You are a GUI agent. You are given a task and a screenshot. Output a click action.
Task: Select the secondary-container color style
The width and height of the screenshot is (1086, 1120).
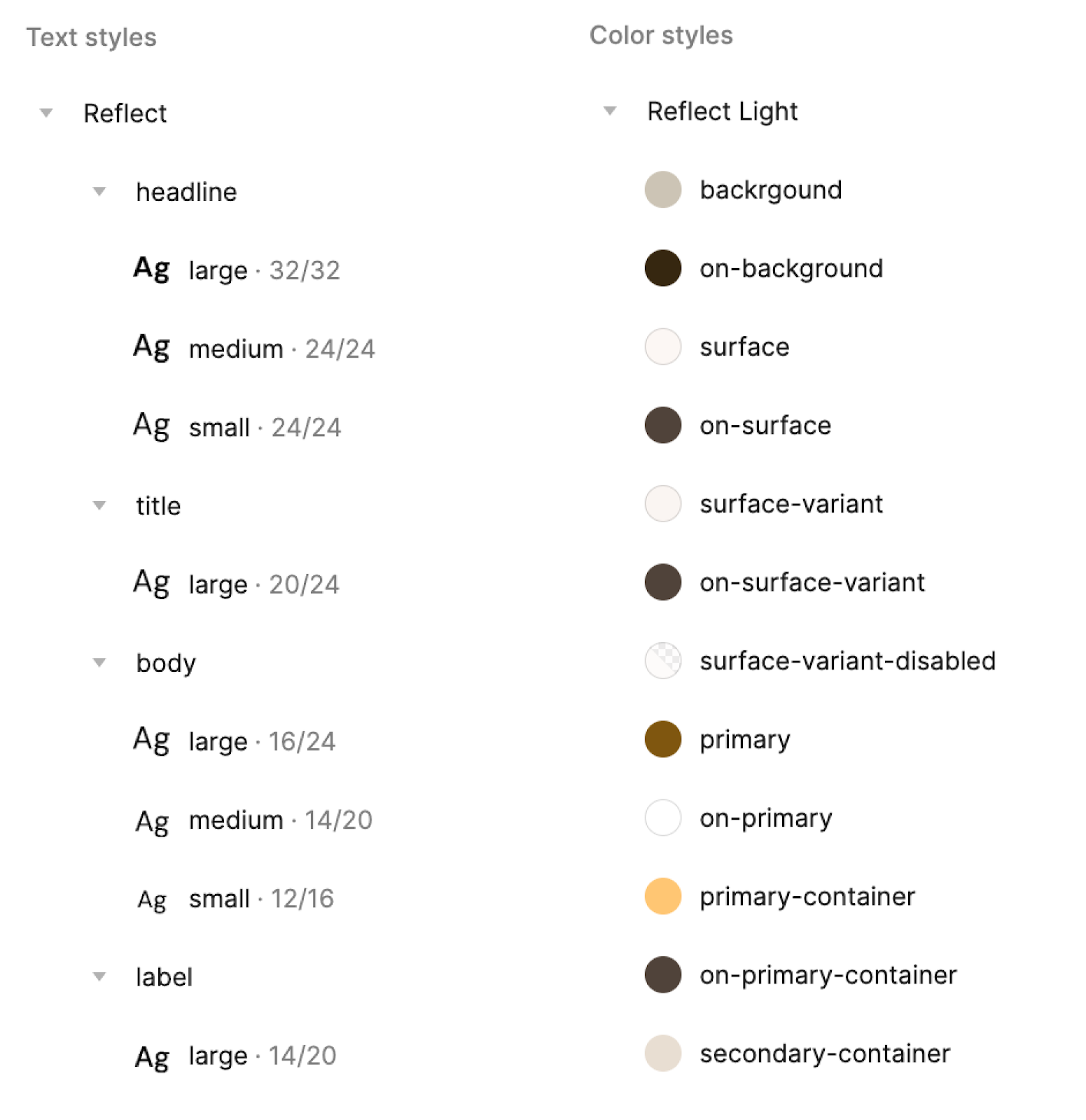826,1053
